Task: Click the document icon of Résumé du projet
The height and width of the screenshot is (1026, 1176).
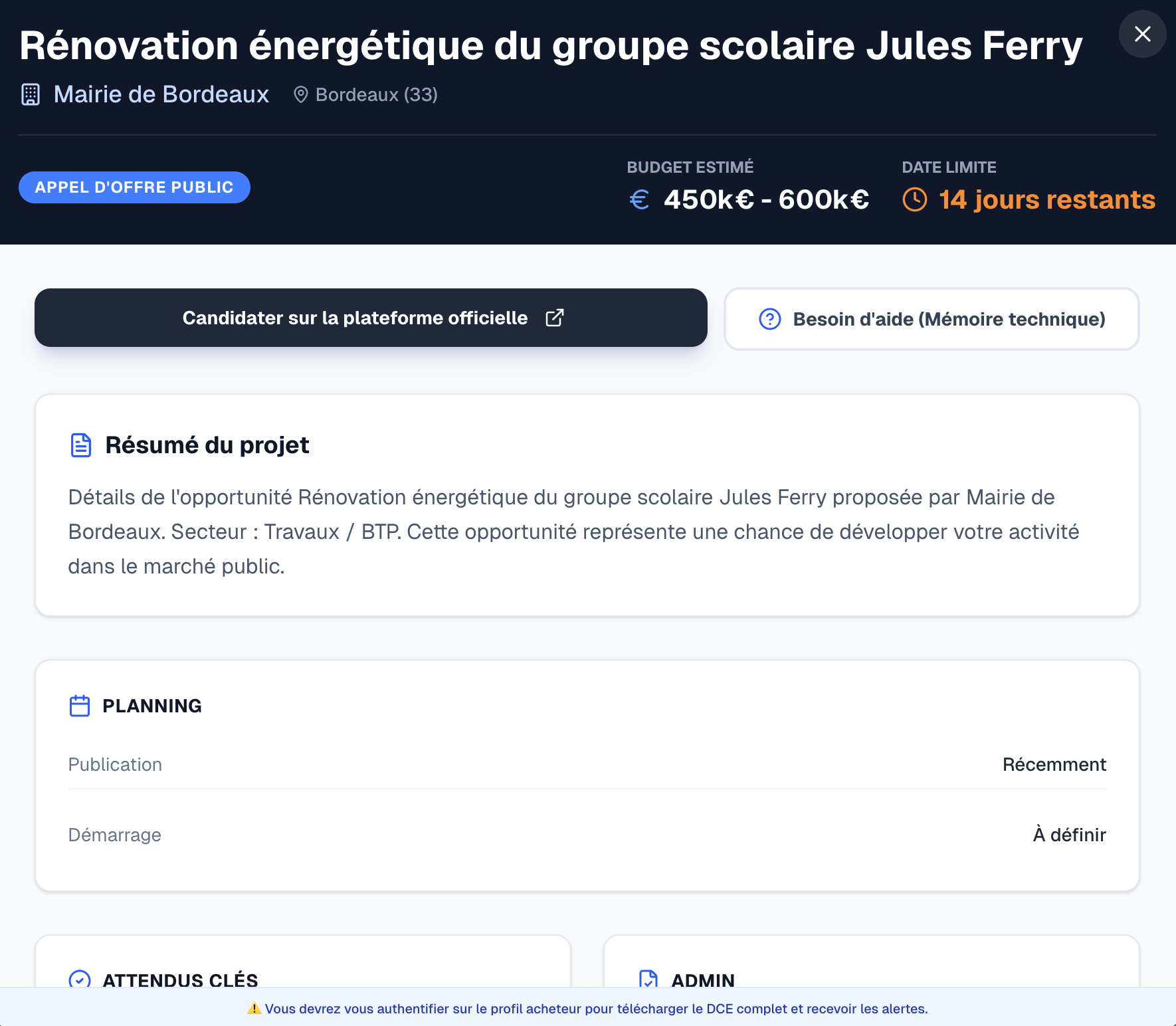Action: (x=80, y=445)
